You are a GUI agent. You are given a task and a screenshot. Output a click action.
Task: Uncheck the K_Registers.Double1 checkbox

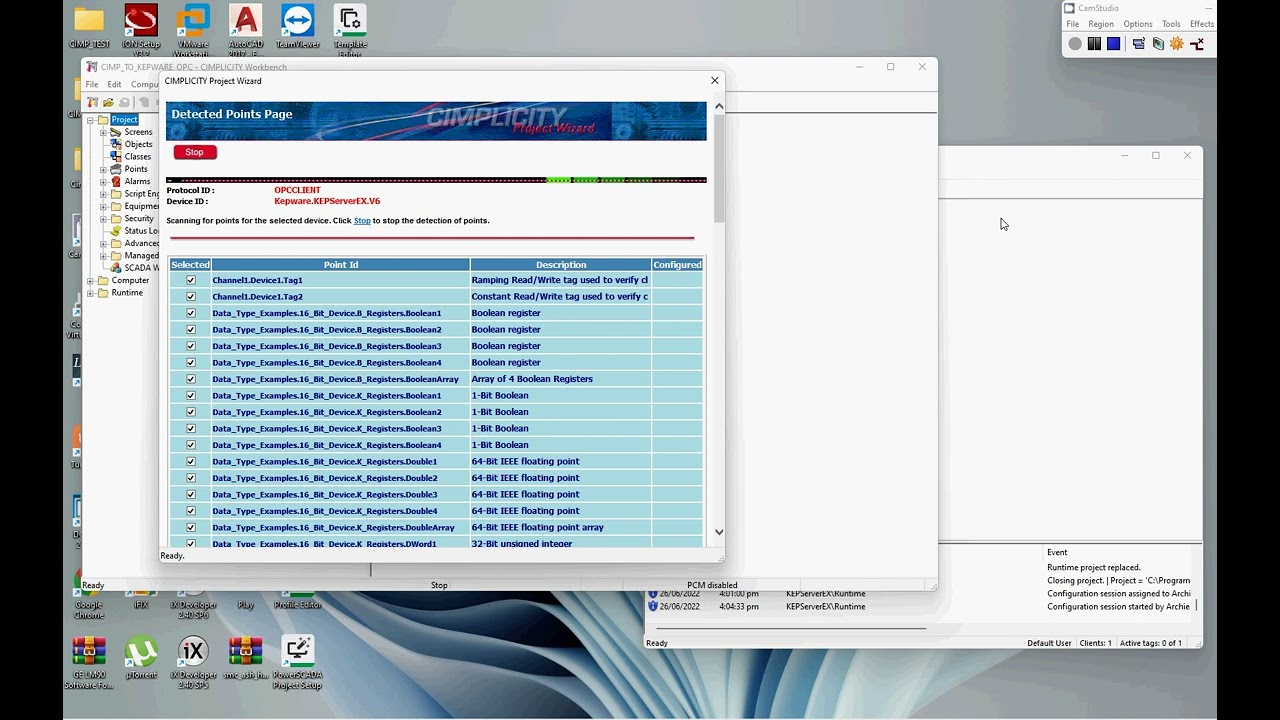point(191,462)
